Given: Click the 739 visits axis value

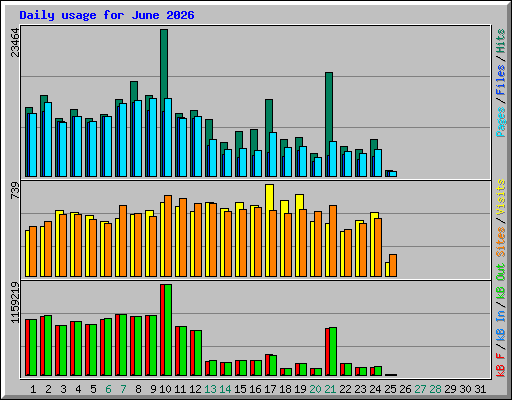Looking at the screenshot, I should click(15, 191).
